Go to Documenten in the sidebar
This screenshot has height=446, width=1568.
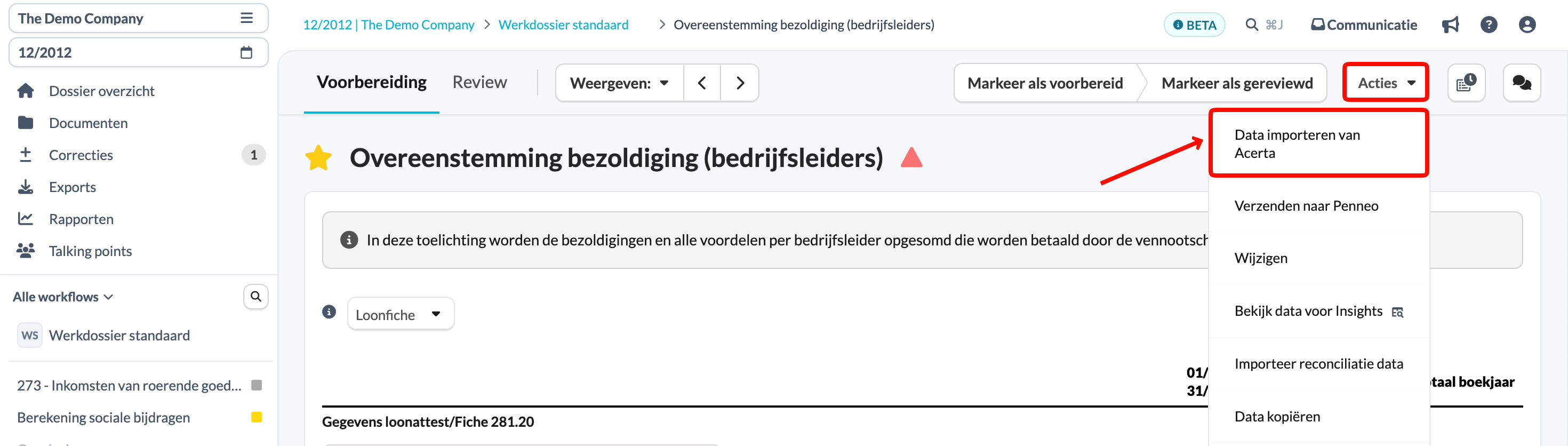[x=88, y=123]
